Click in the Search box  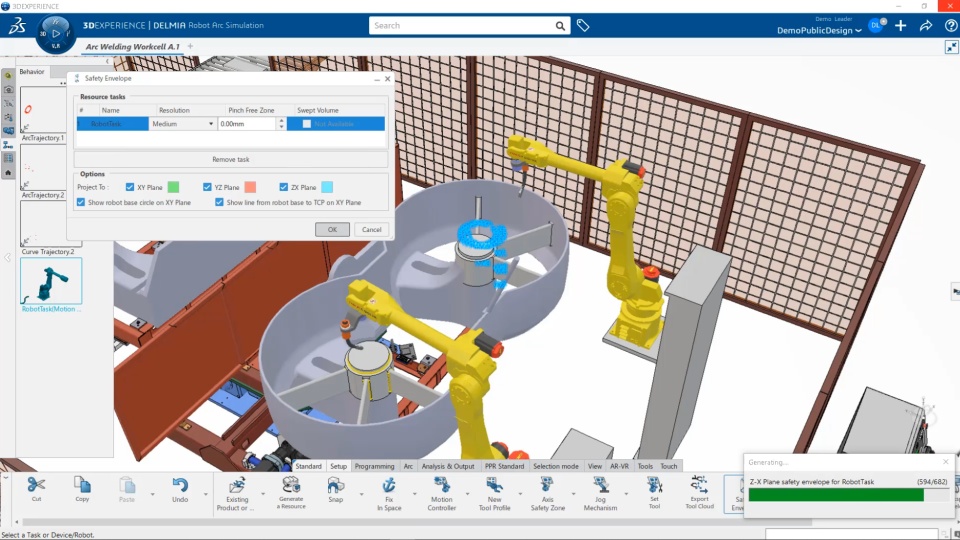(x=462, y=26)
